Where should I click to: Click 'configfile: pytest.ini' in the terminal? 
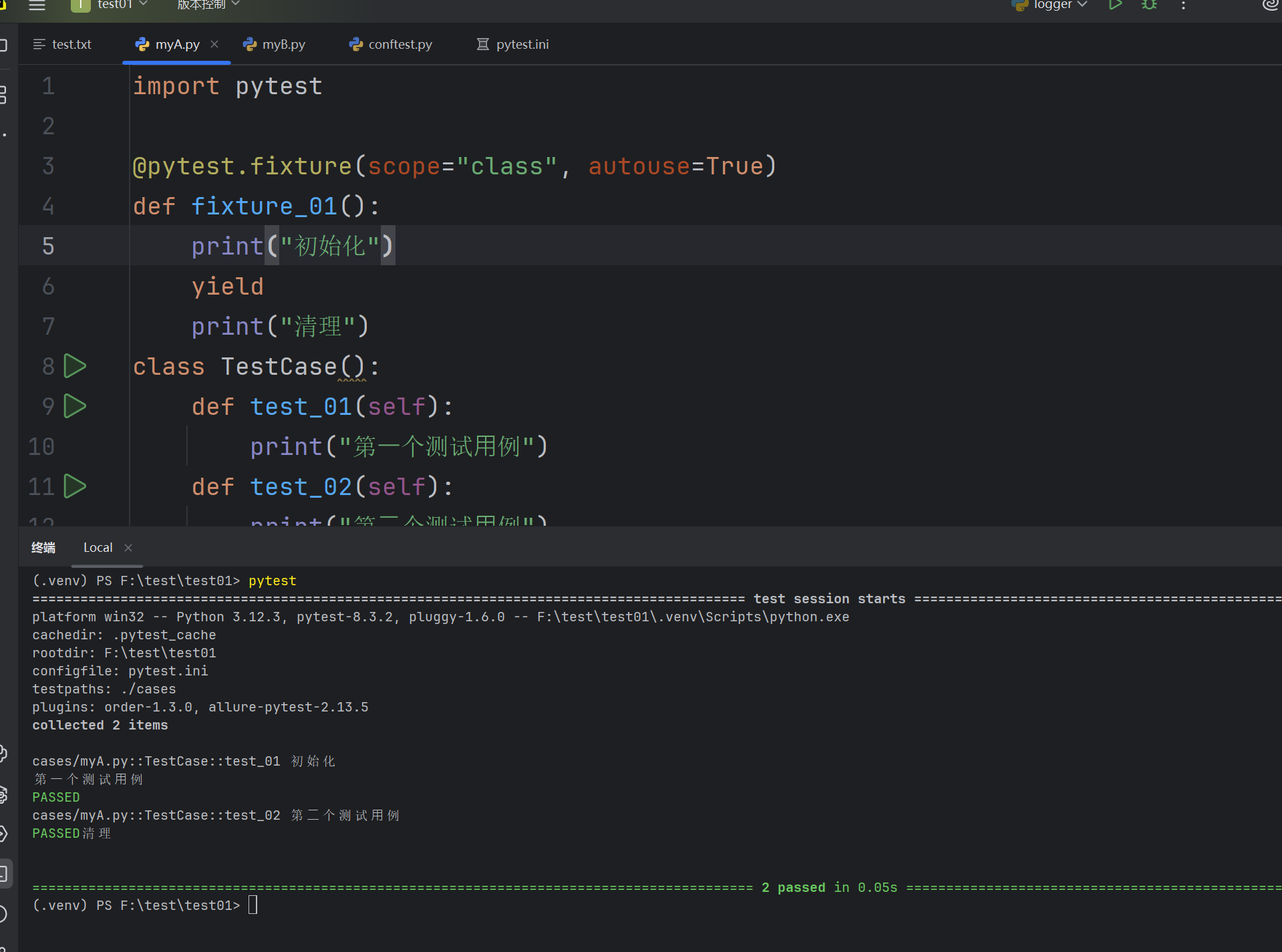[x=120, y=671]
